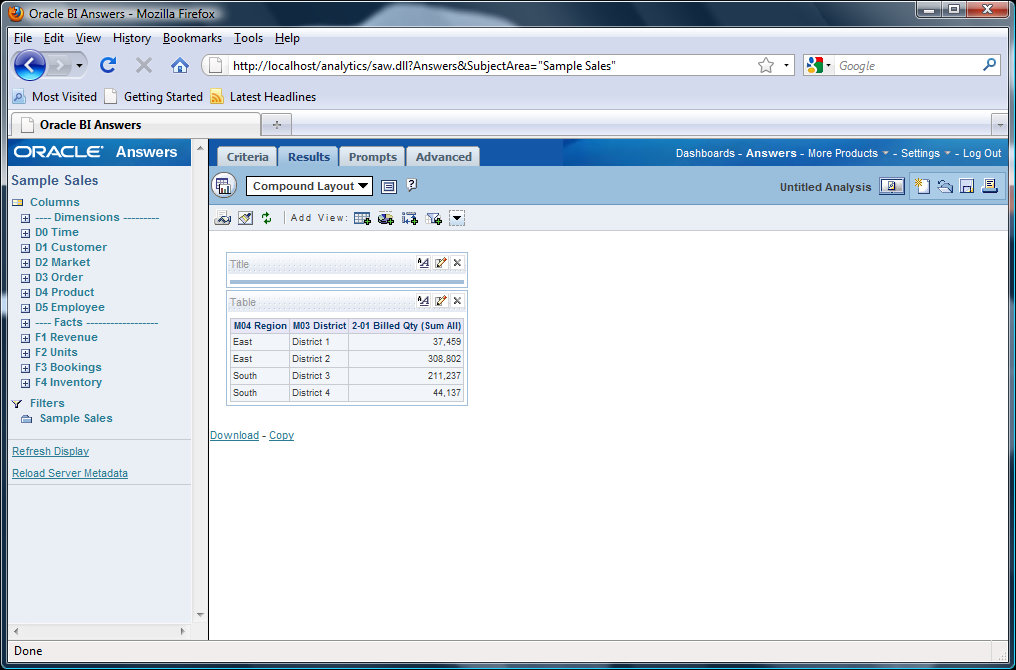Format the Title view using the font icon
The width and height of the screenshot is (1016, 670).
pos(422,263)
